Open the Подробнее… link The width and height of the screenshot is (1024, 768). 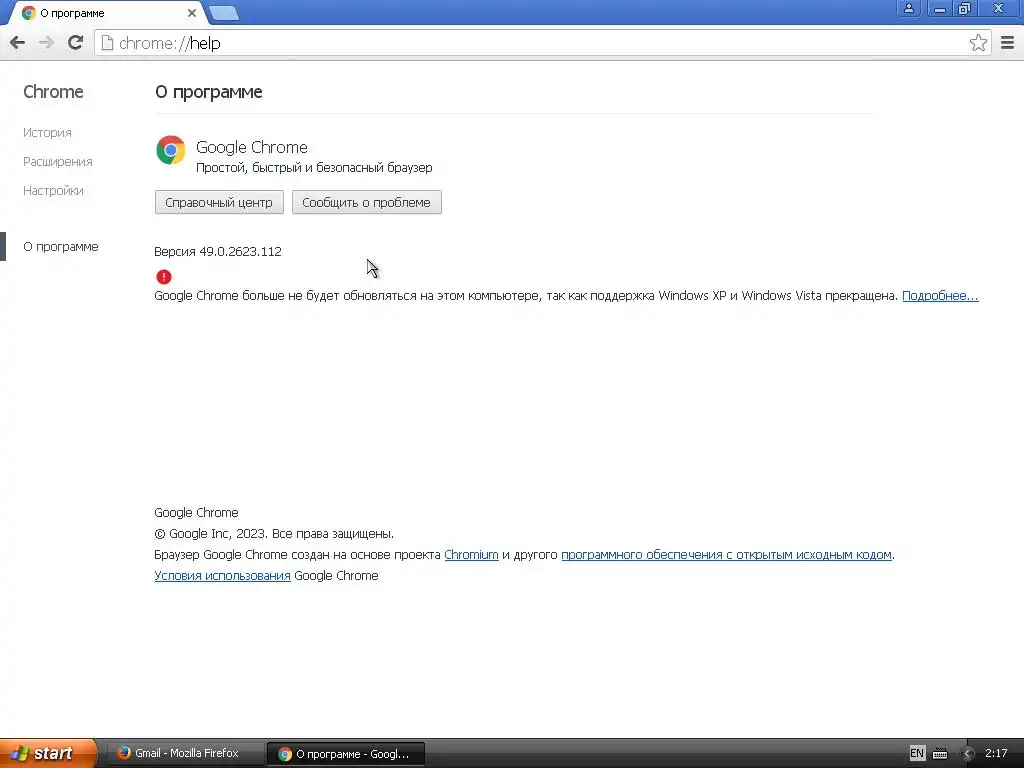940,296
